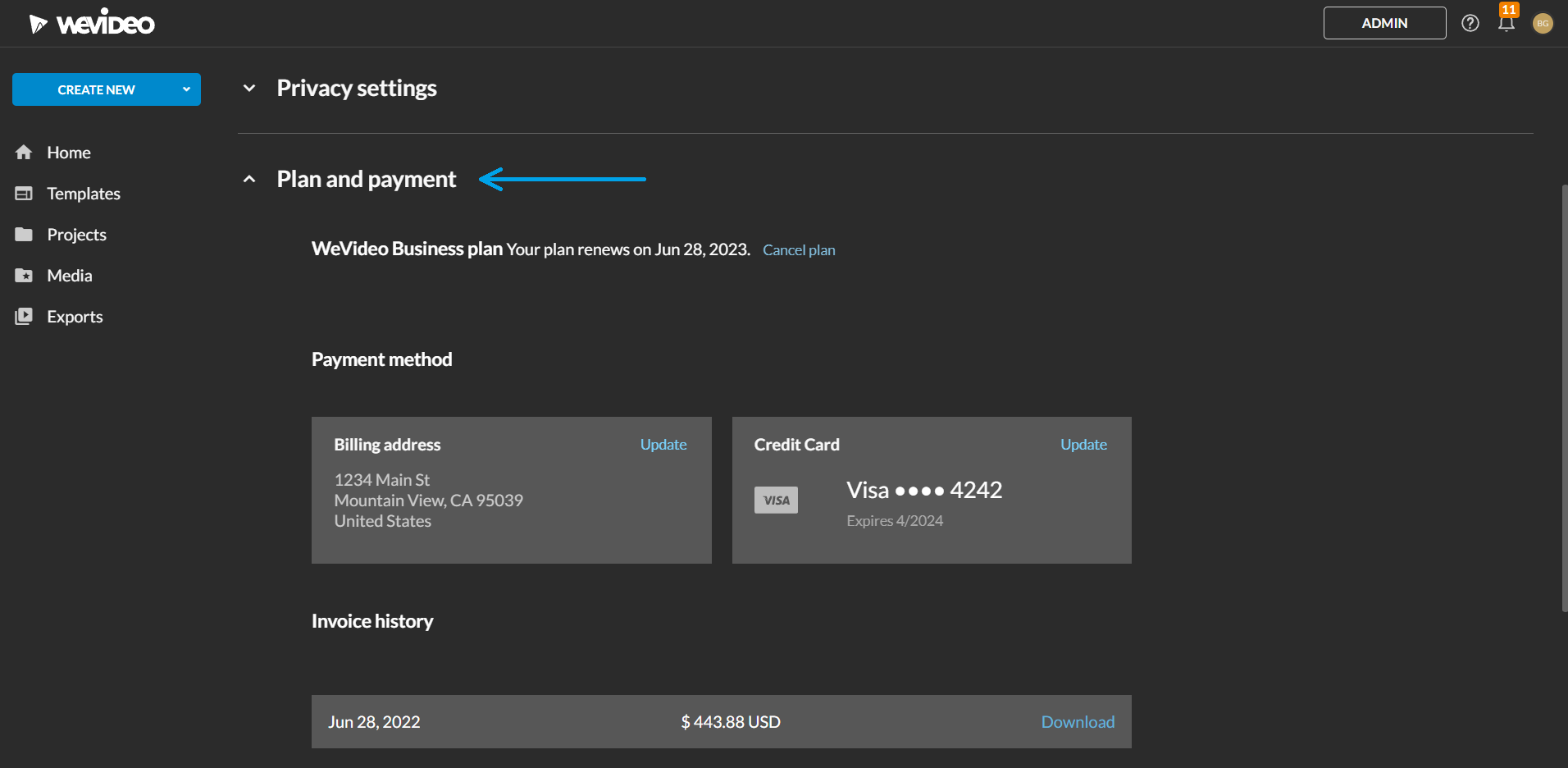Click the Visa card logo

coord(776,501)
